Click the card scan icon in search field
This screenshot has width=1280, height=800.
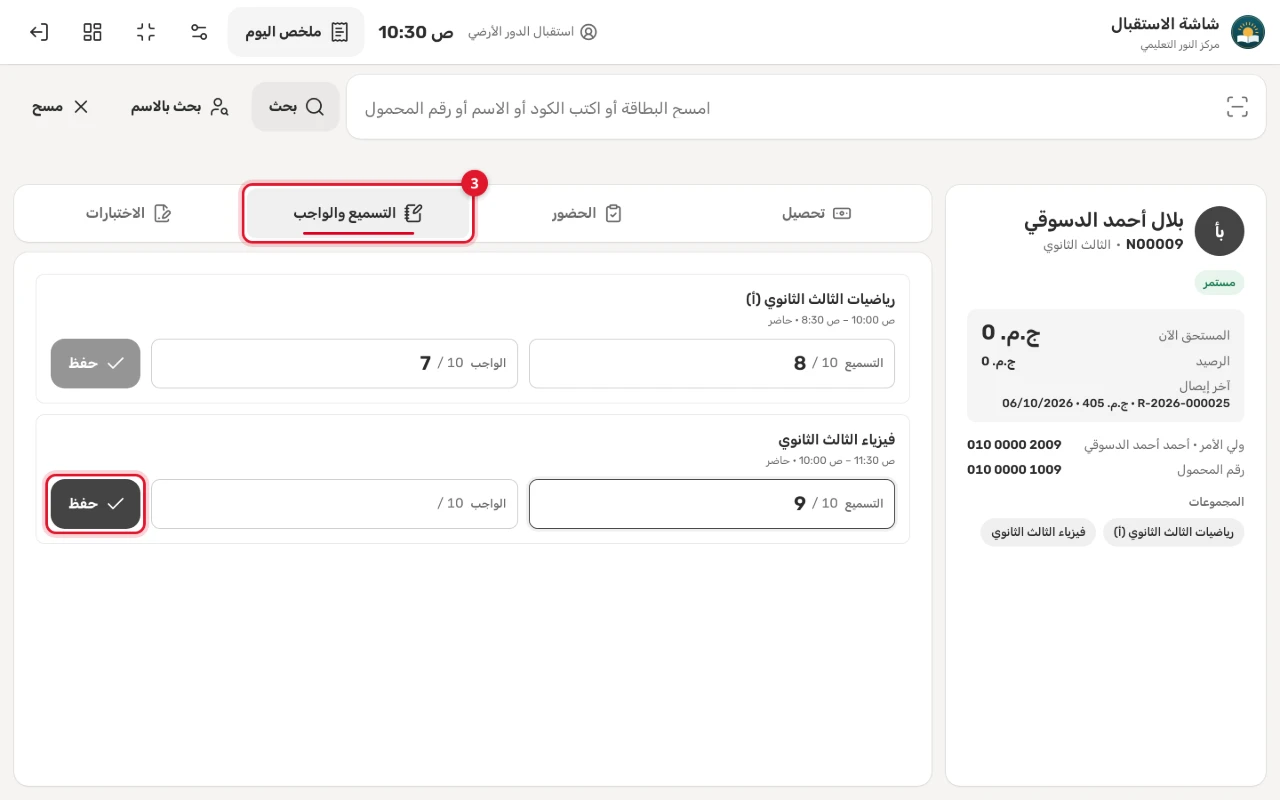pos(1237,107)
